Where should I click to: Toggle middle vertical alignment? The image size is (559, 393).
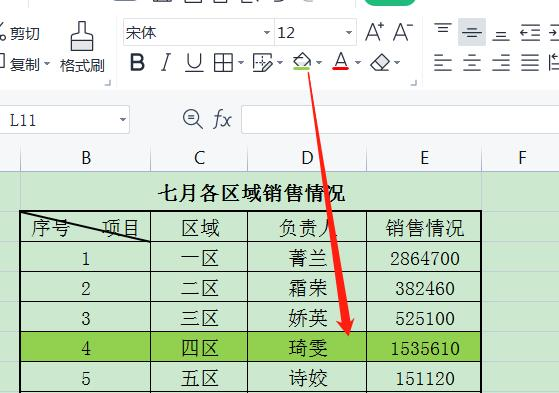[472, 32]
